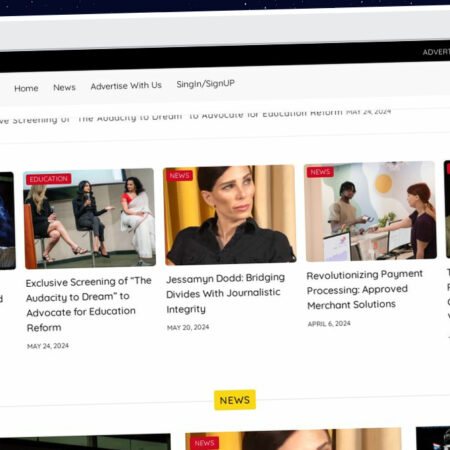Open the merchant counter payment thumbnail
Image resolution: width=450 pixels, height=450 pixels.
pos(370,211)
